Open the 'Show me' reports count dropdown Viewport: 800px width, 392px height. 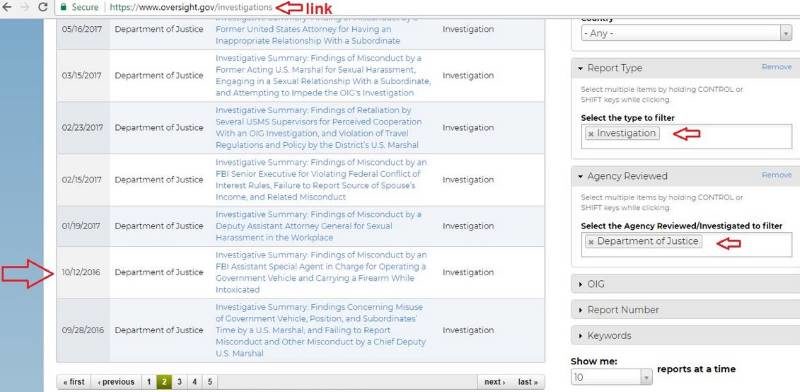click(x=612, y=377)
